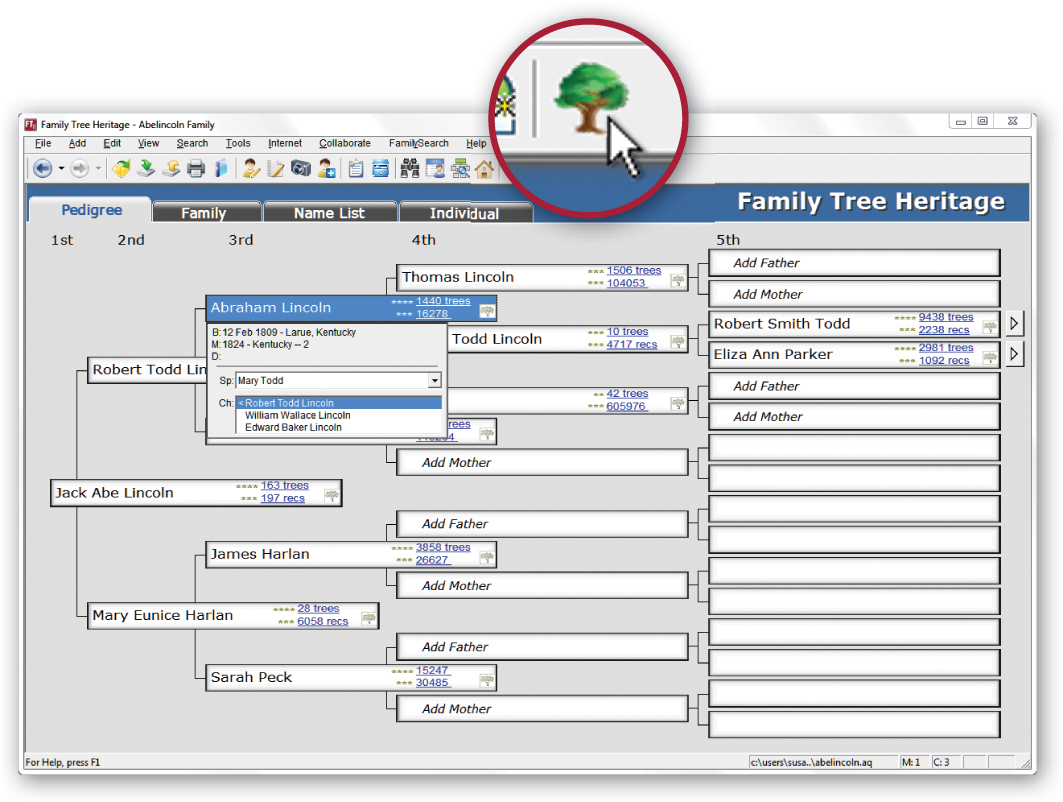The height and width of the screenshot is (802, 1063).
Task: Switch to the Family tab
Action: (x=206, y=211)
